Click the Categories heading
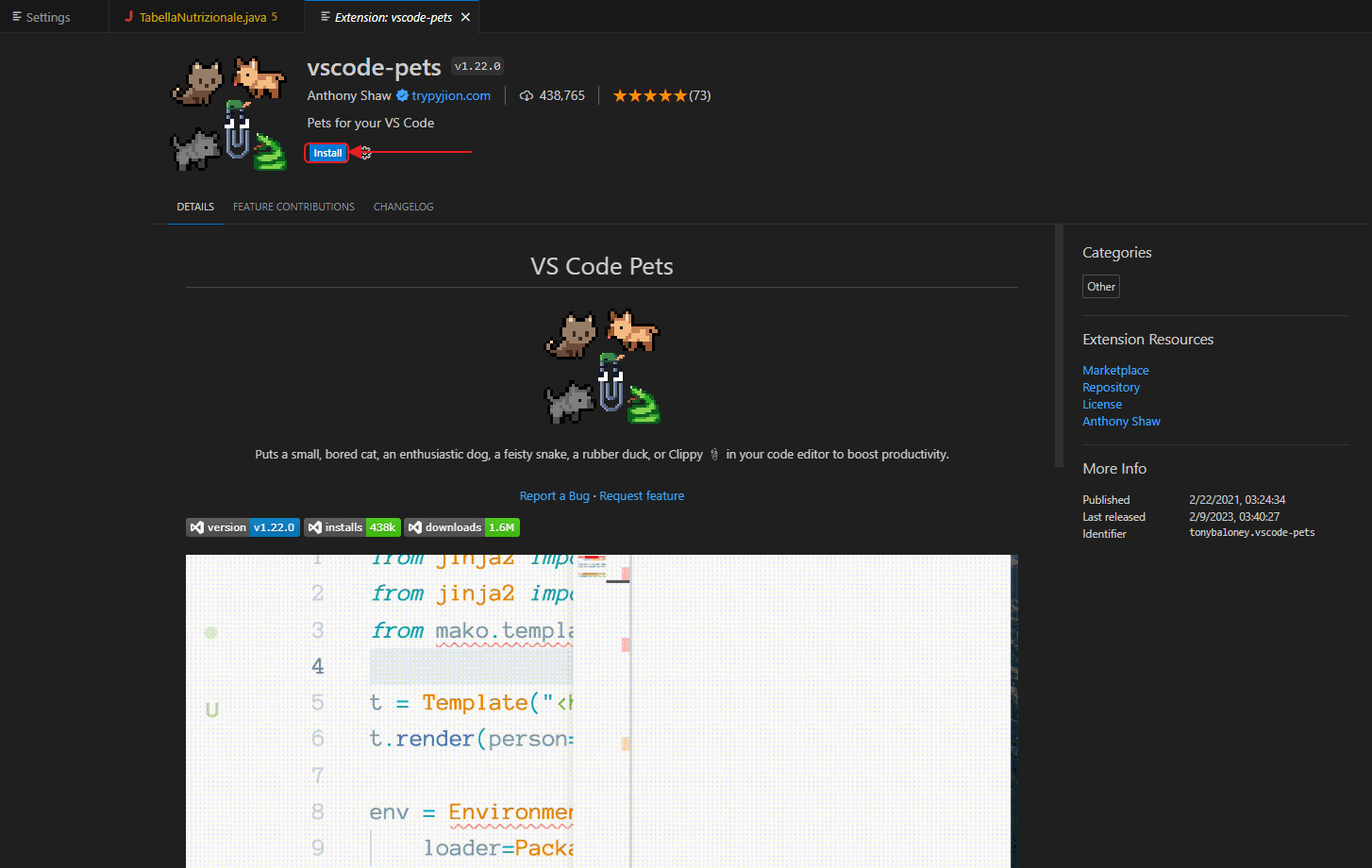The height and width of the screenshot is (868, 1372). 1117,253
